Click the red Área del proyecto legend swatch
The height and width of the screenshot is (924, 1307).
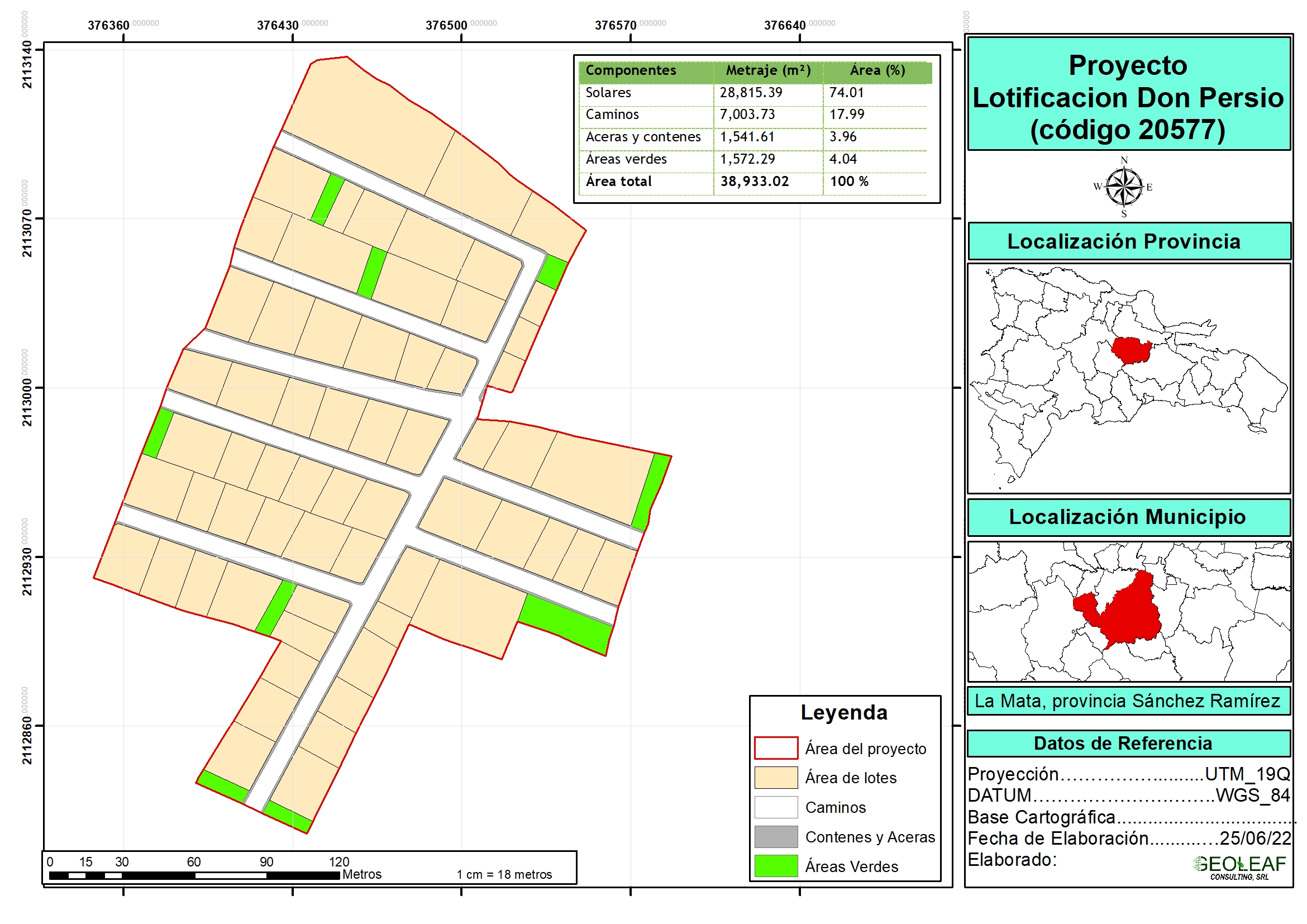(776, 748)
